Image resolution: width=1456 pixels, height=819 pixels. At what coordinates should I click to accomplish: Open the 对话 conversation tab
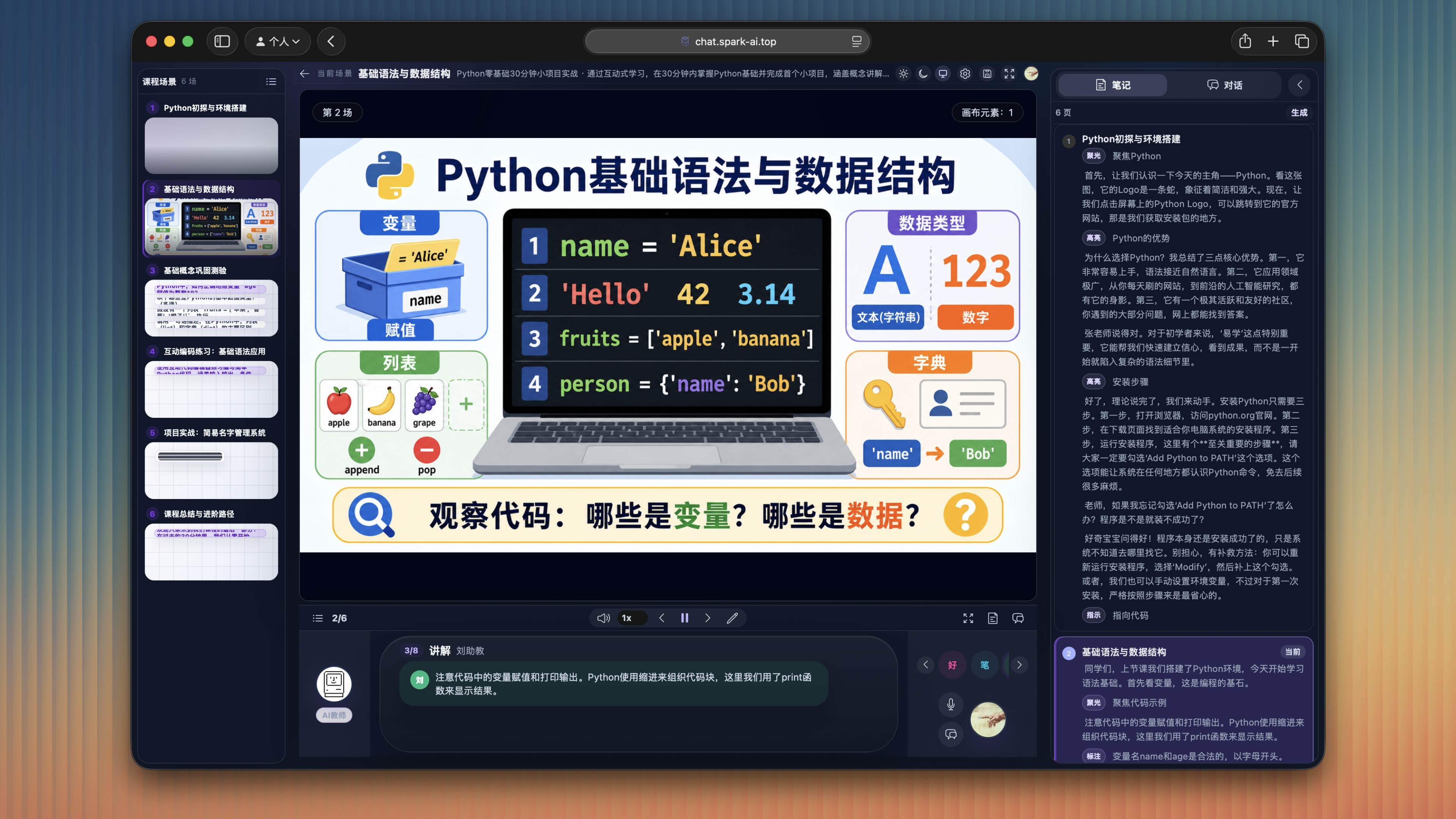(1224, 85)
